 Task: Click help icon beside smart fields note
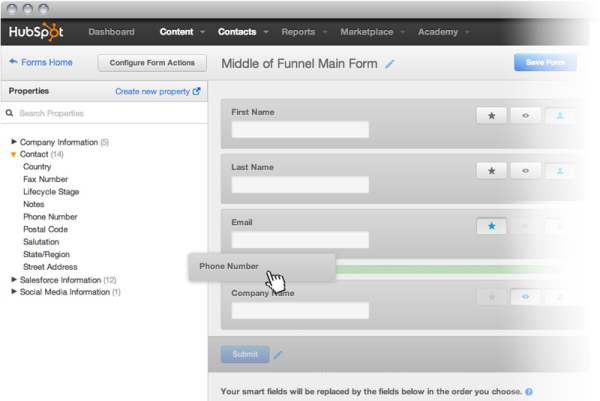tap(529, 392)
